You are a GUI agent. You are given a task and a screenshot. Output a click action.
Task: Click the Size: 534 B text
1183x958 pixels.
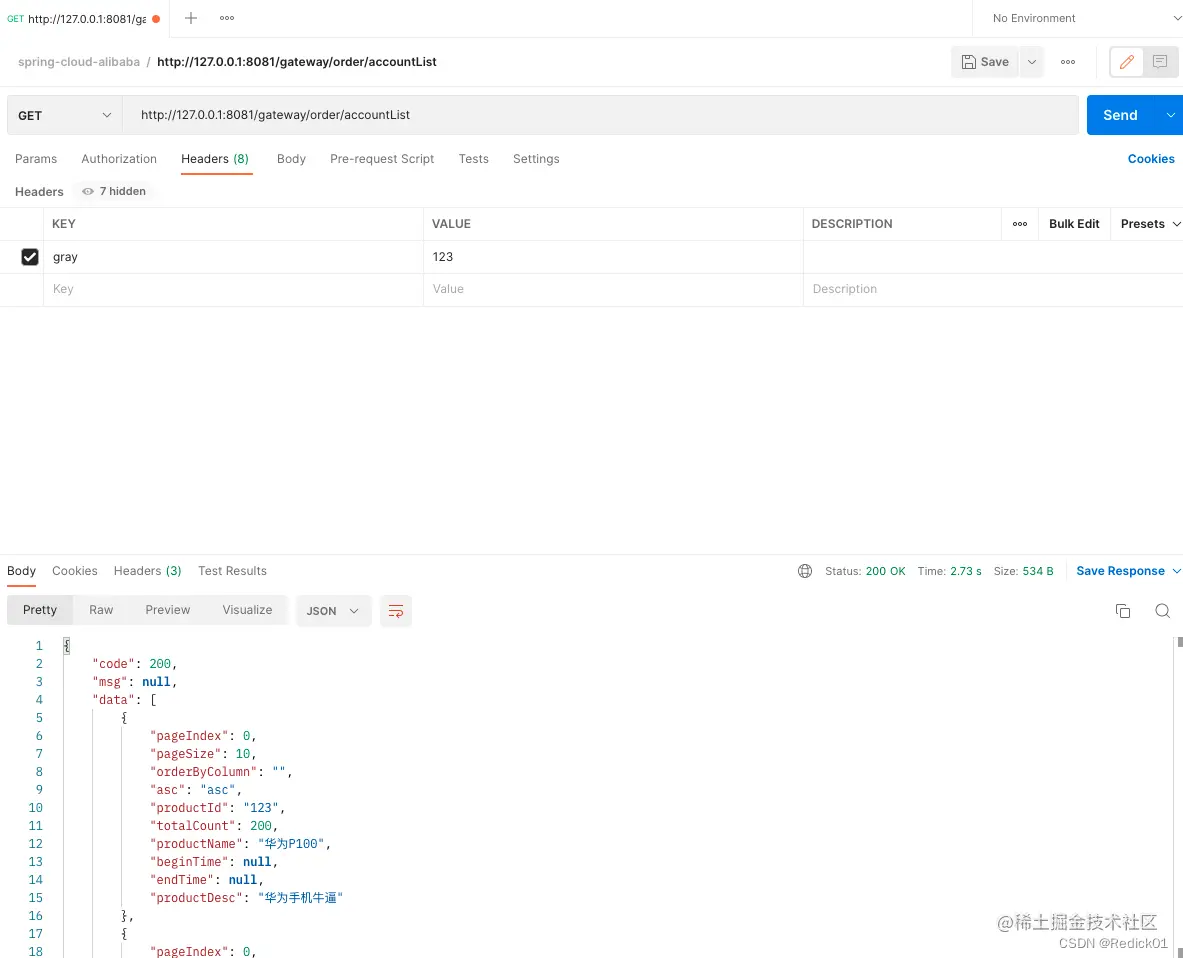1023,571
